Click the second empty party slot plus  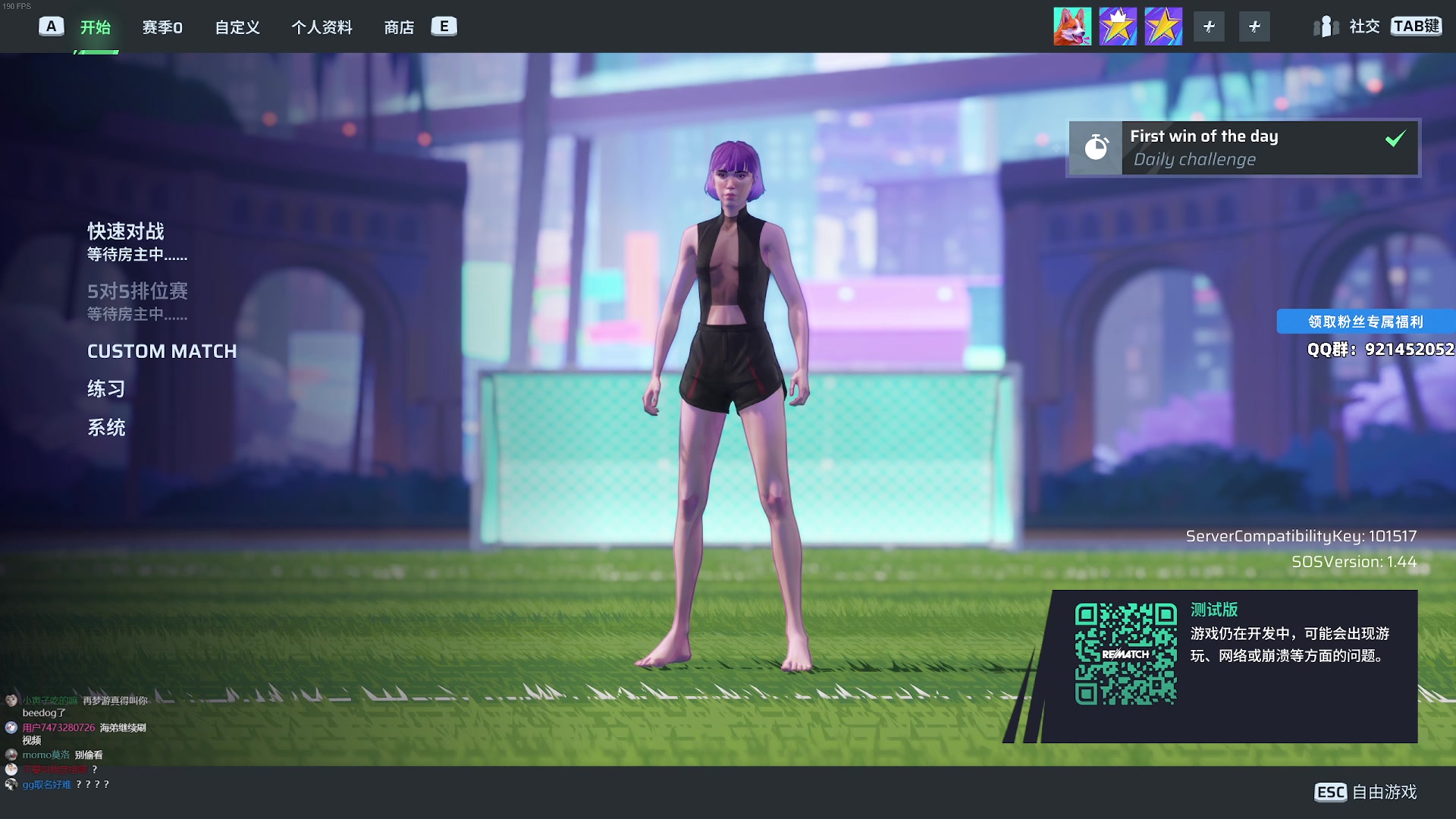[x=1254, y=27]
